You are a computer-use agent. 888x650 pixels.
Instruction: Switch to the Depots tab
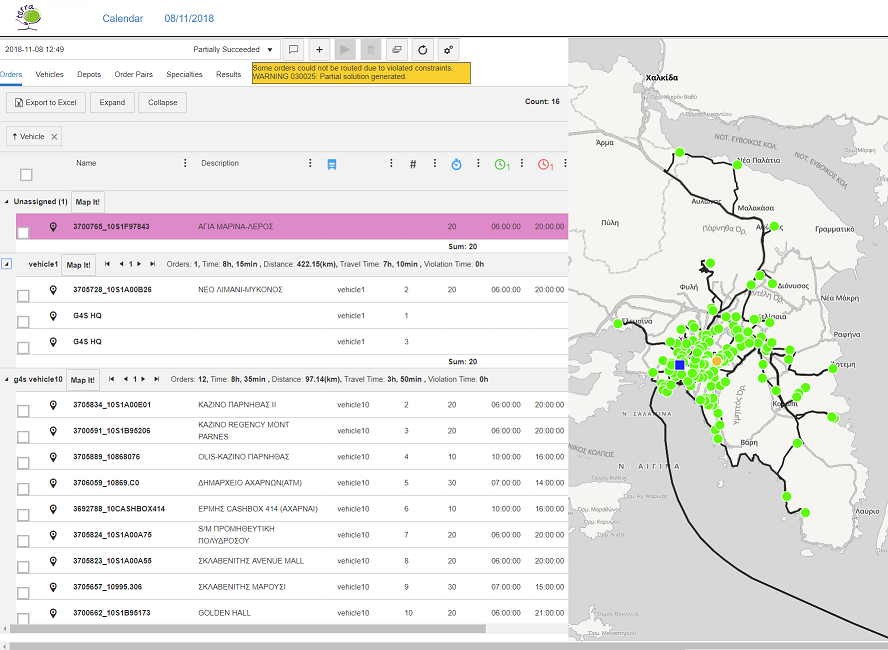(89, 75)
